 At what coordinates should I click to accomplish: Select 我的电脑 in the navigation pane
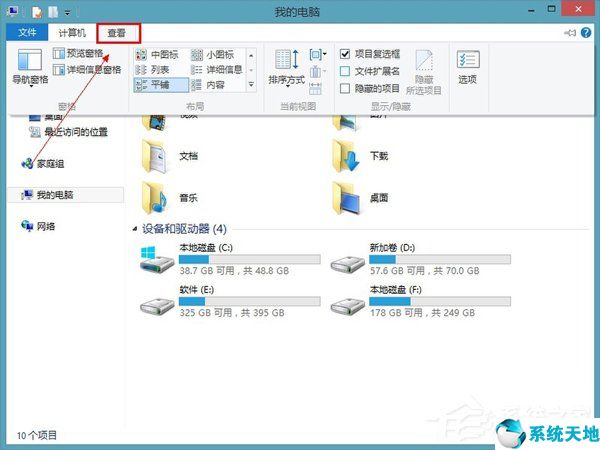point(65,195)
